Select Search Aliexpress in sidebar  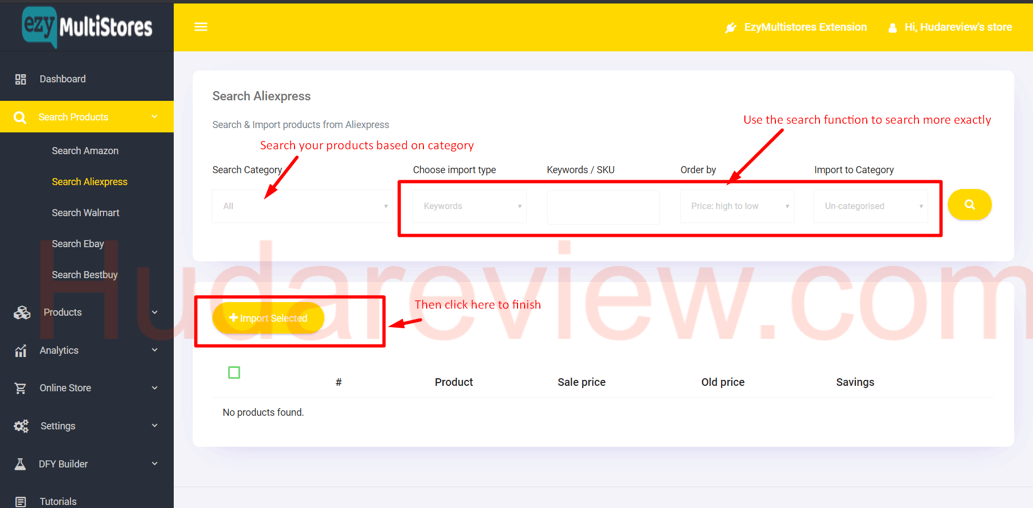pyautogui.click(x=90, y=182)
